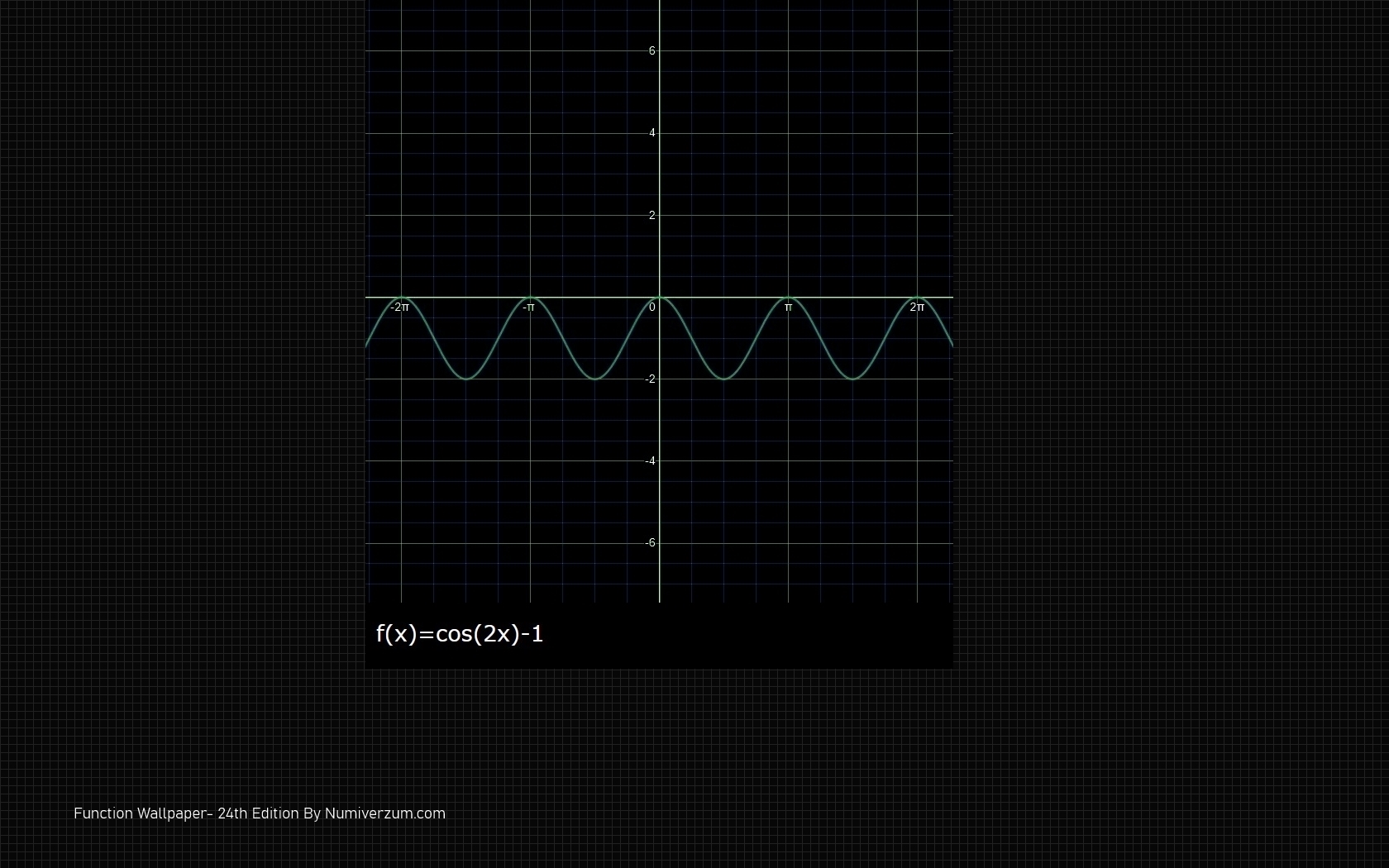The image size is (1389, 868).
Task: Select the -2 label on the y-axis
Action: [650, 379]
